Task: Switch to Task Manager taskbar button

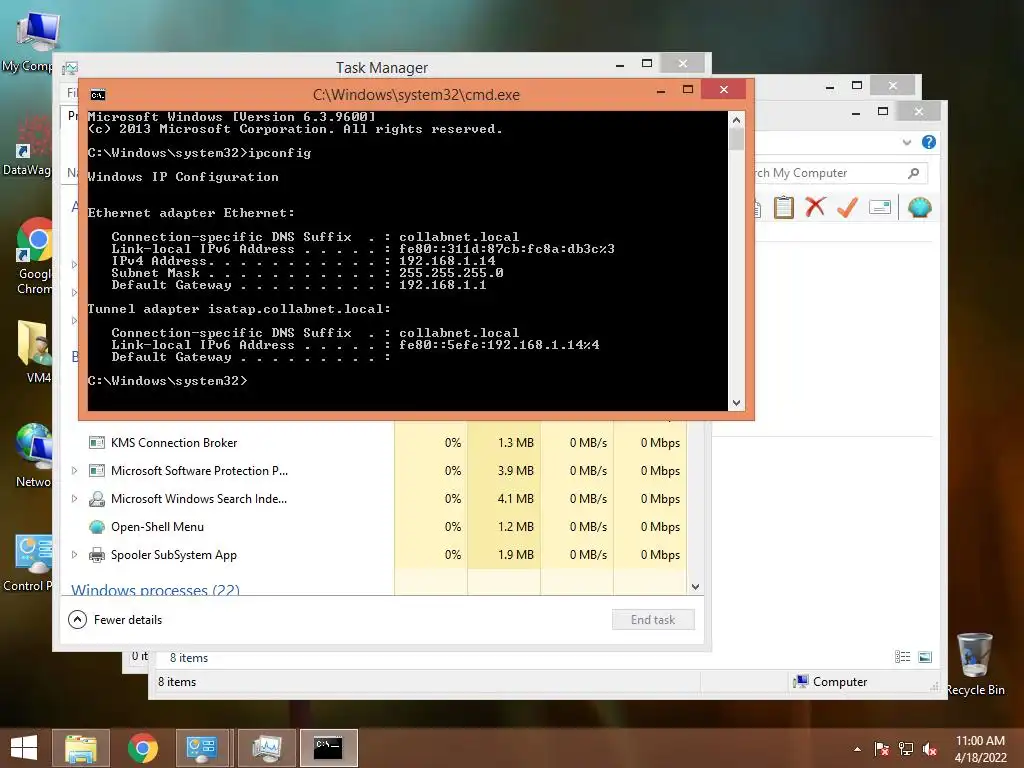Action: click(x=266, y=748)
